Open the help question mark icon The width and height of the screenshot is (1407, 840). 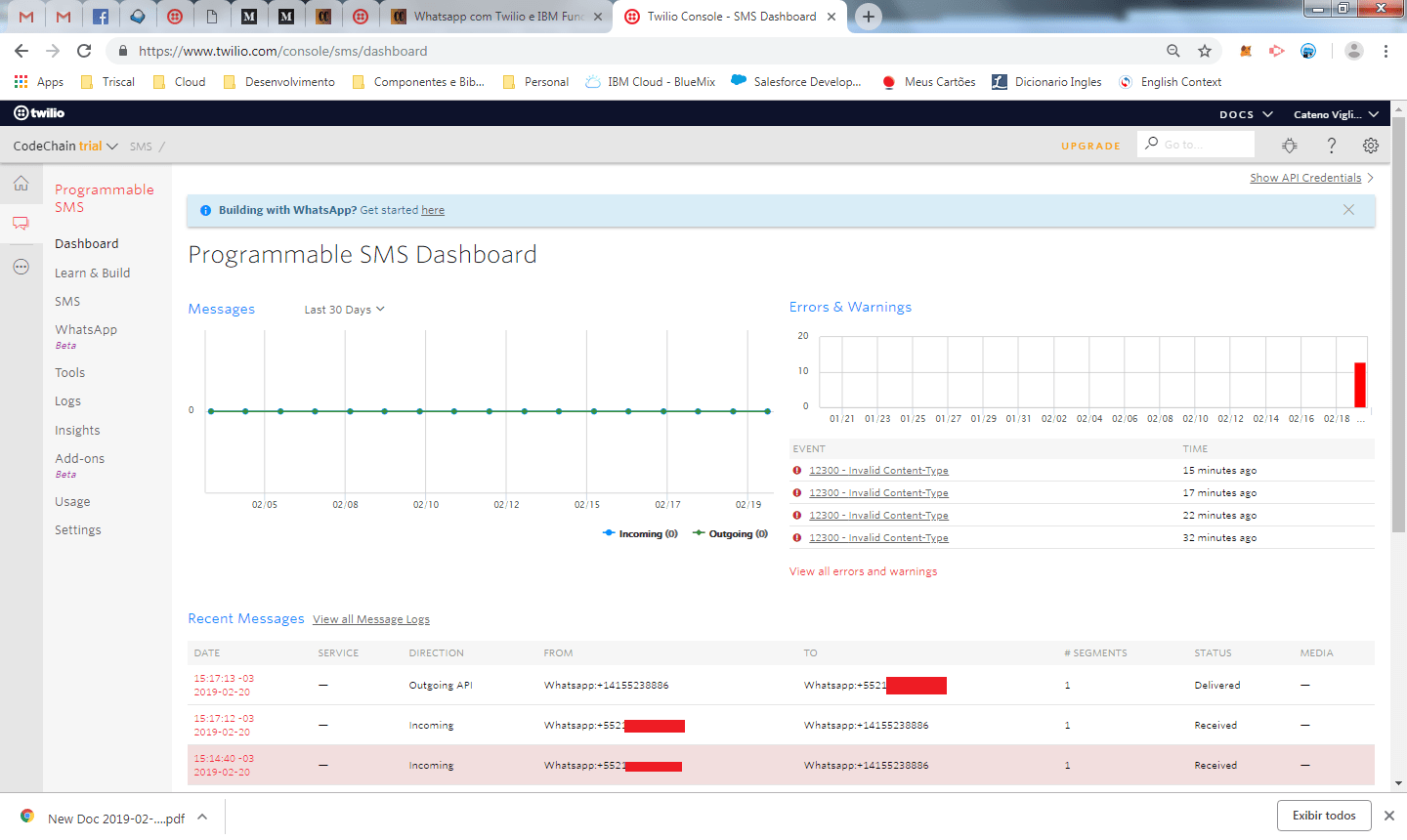1331,146
